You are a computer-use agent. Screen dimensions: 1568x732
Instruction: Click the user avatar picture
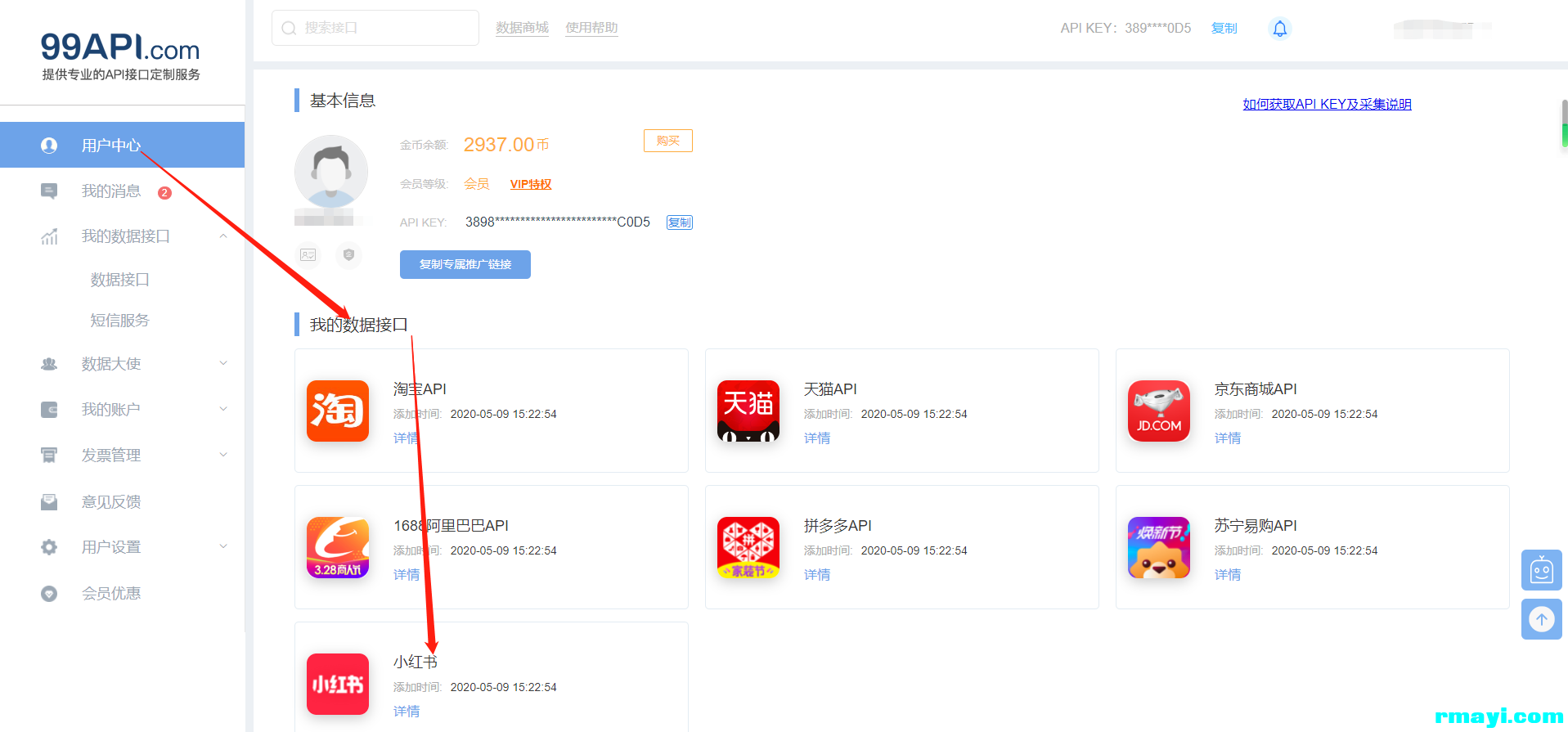[x=331, y=172]
